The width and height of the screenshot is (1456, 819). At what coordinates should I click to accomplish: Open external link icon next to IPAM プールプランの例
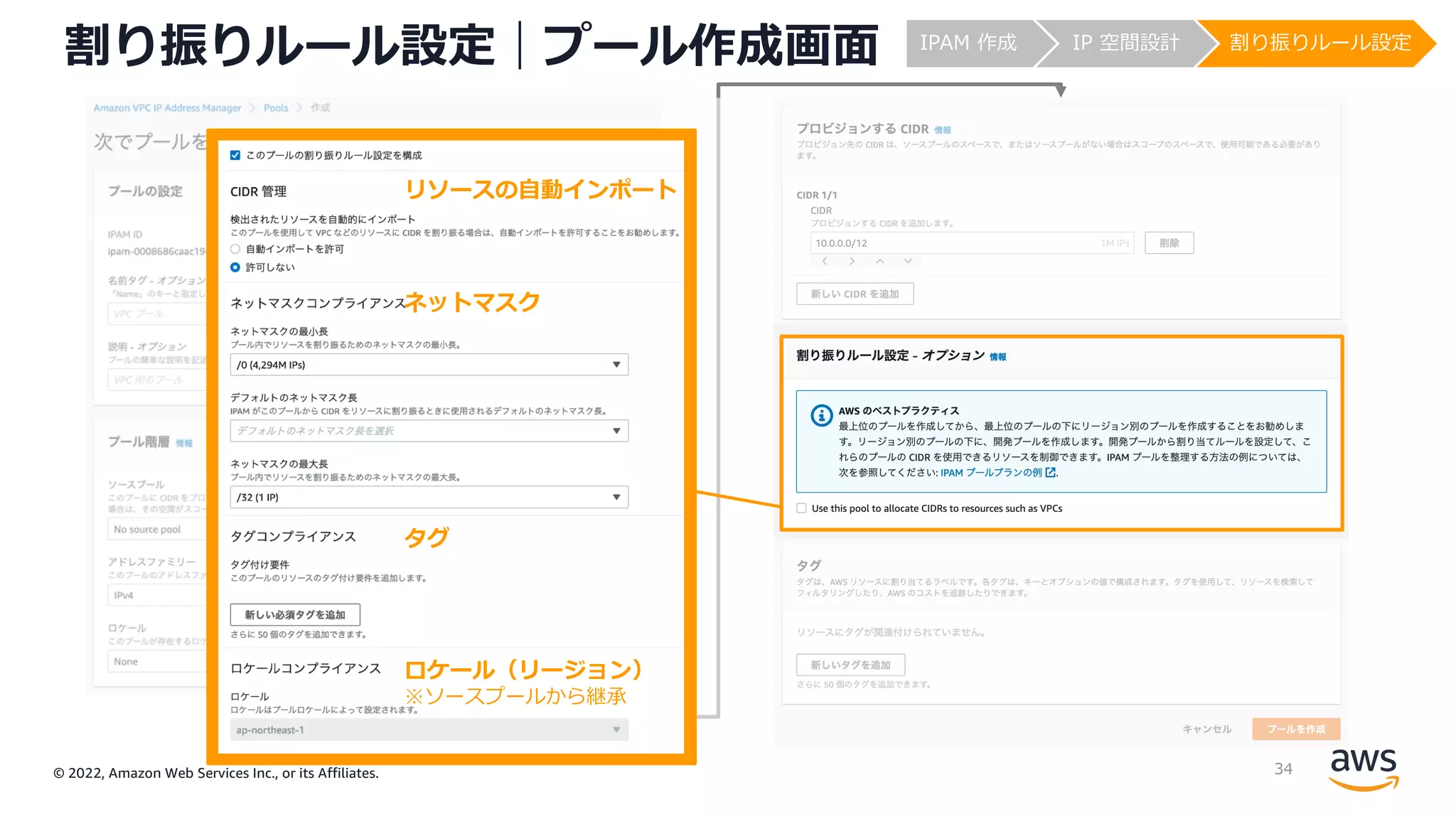tap(1050, 473)
